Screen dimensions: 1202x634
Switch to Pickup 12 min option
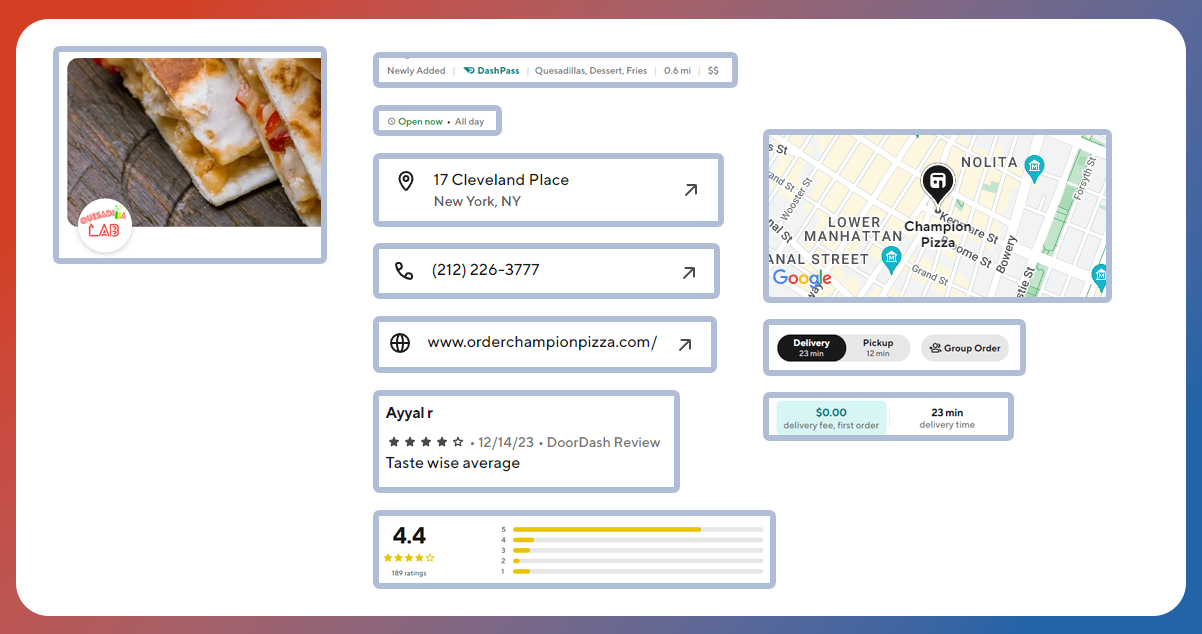(877, 348)
